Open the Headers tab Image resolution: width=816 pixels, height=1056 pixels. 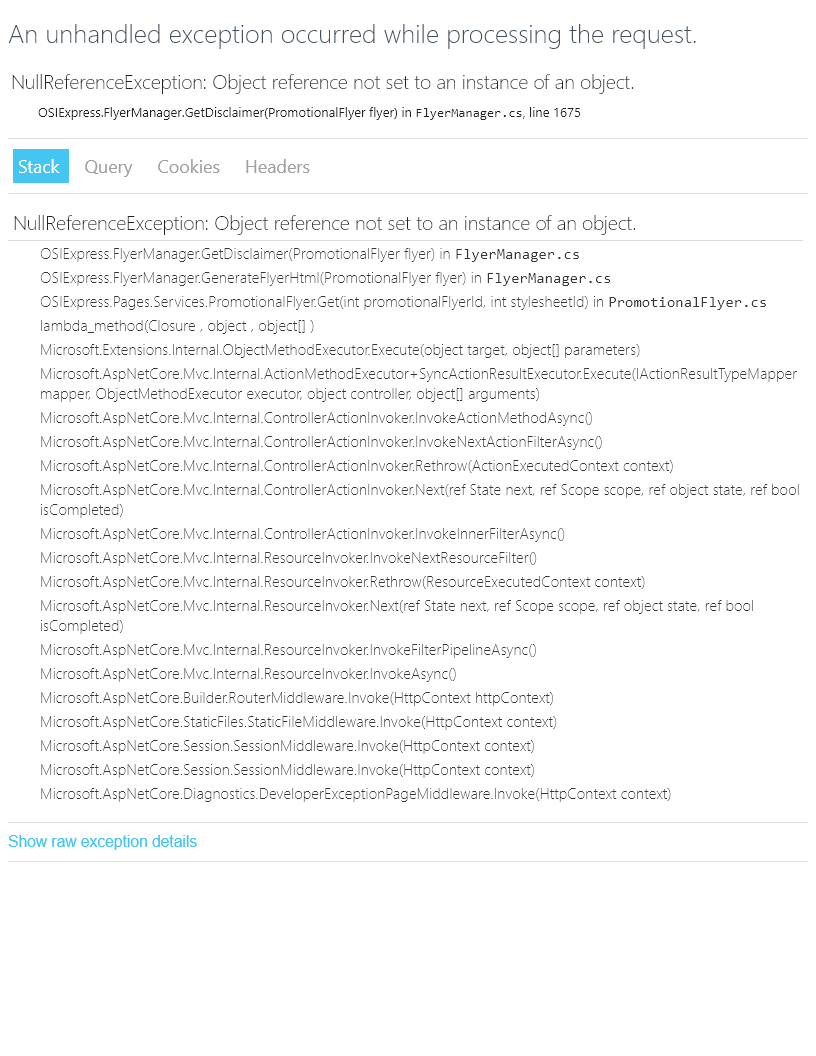tap(277, 167)
